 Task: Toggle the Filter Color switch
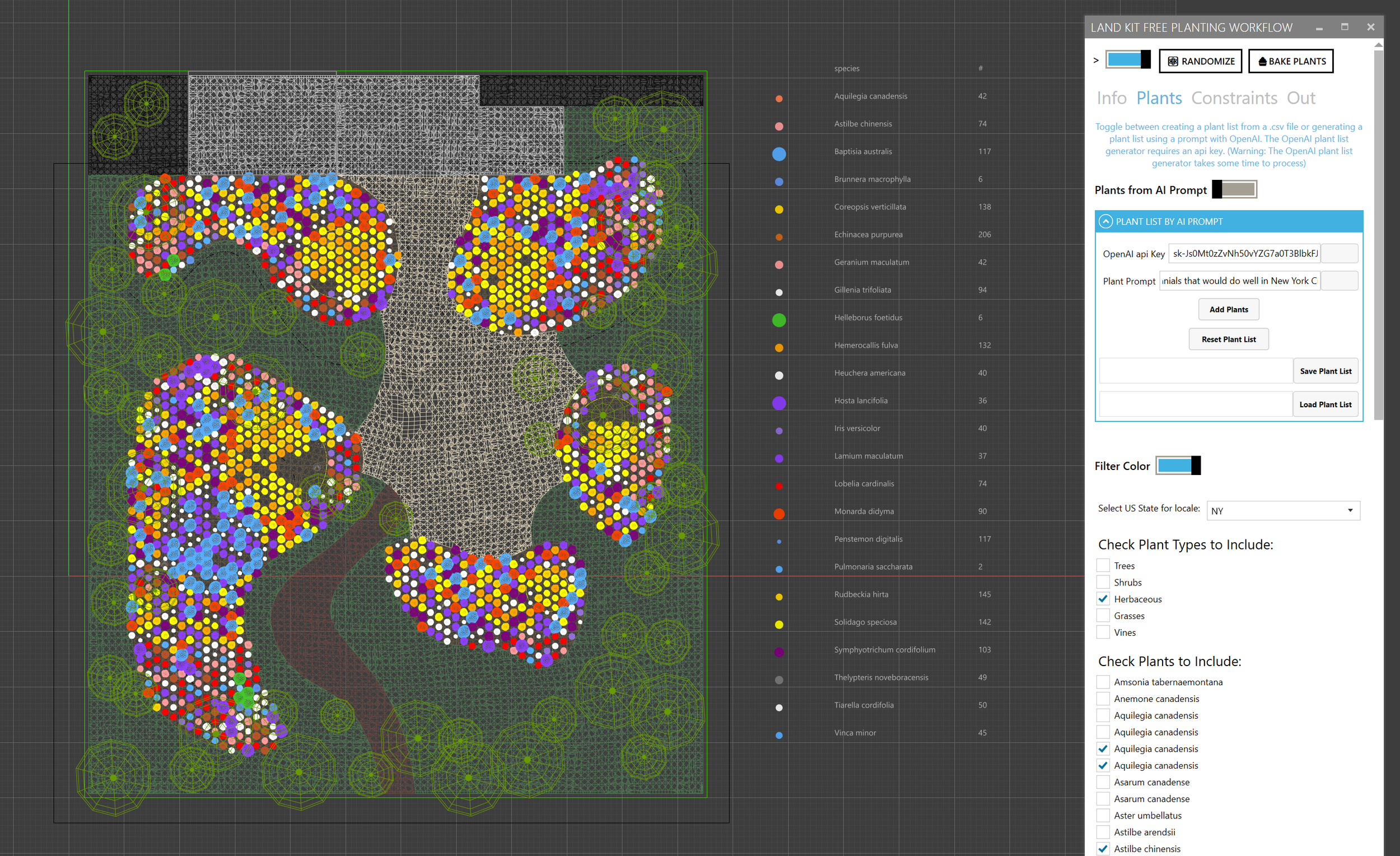(1178, 466)
